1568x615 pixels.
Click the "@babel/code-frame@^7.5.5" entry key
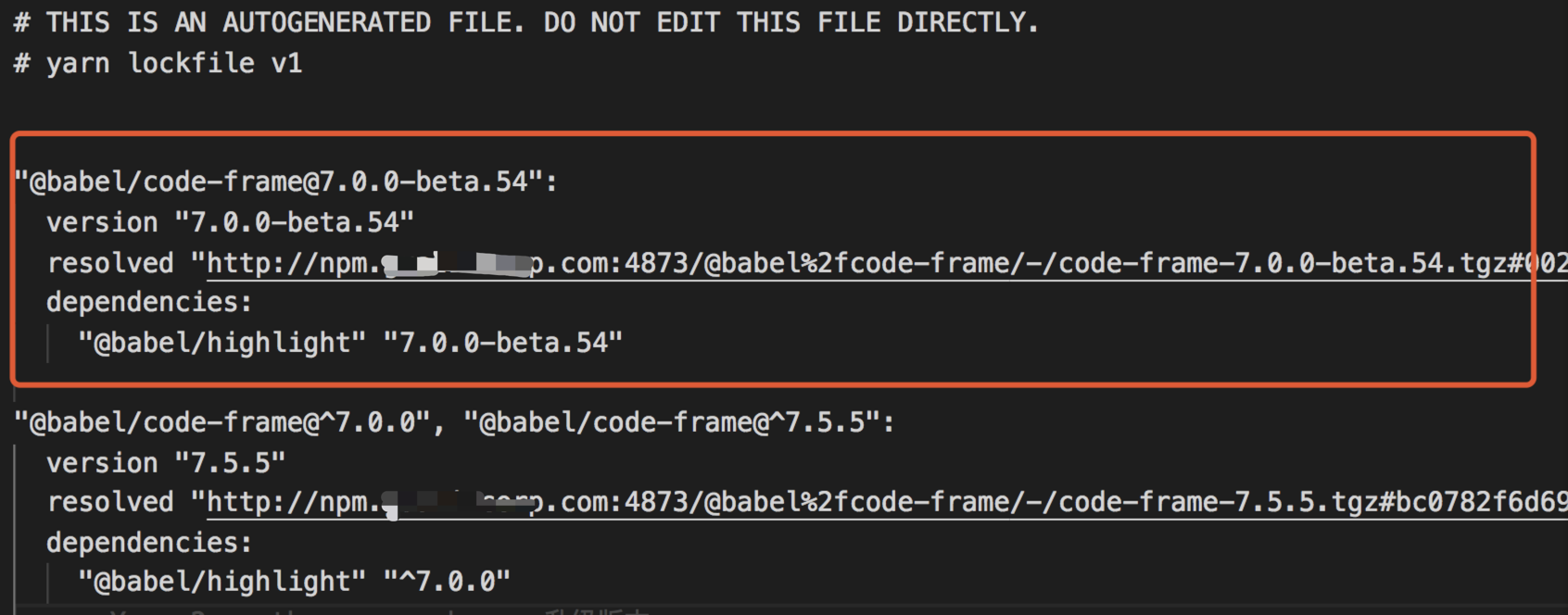(672, 422)
